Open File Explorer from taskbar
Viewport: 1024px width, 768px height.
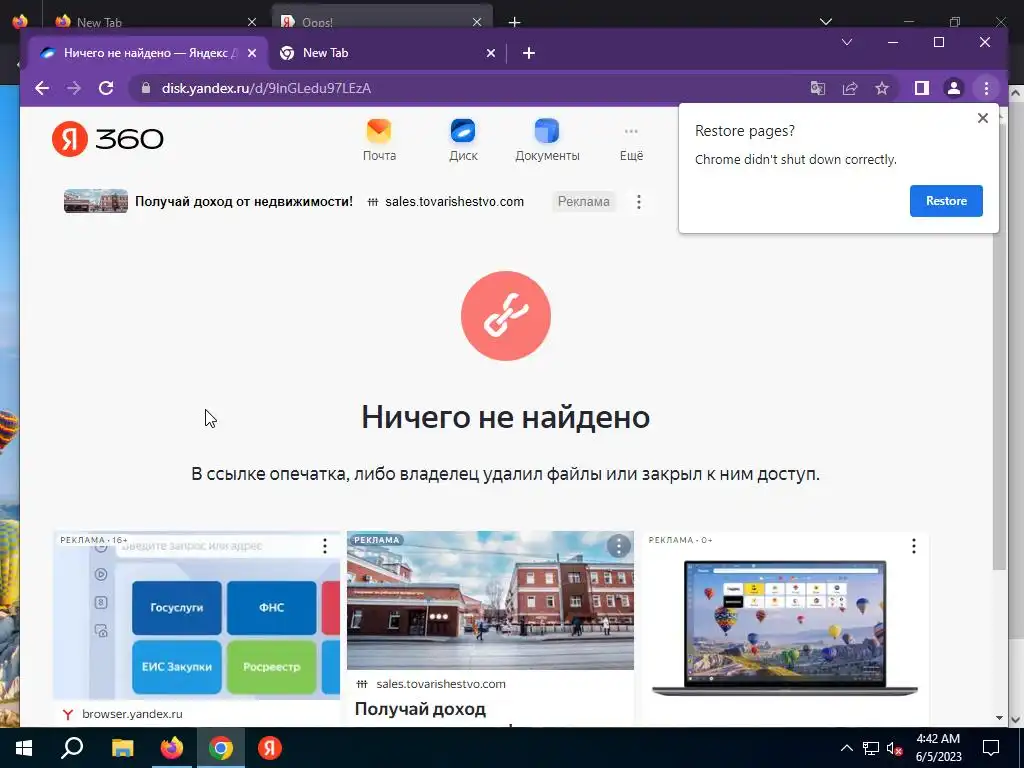click(x=122, y=748)
